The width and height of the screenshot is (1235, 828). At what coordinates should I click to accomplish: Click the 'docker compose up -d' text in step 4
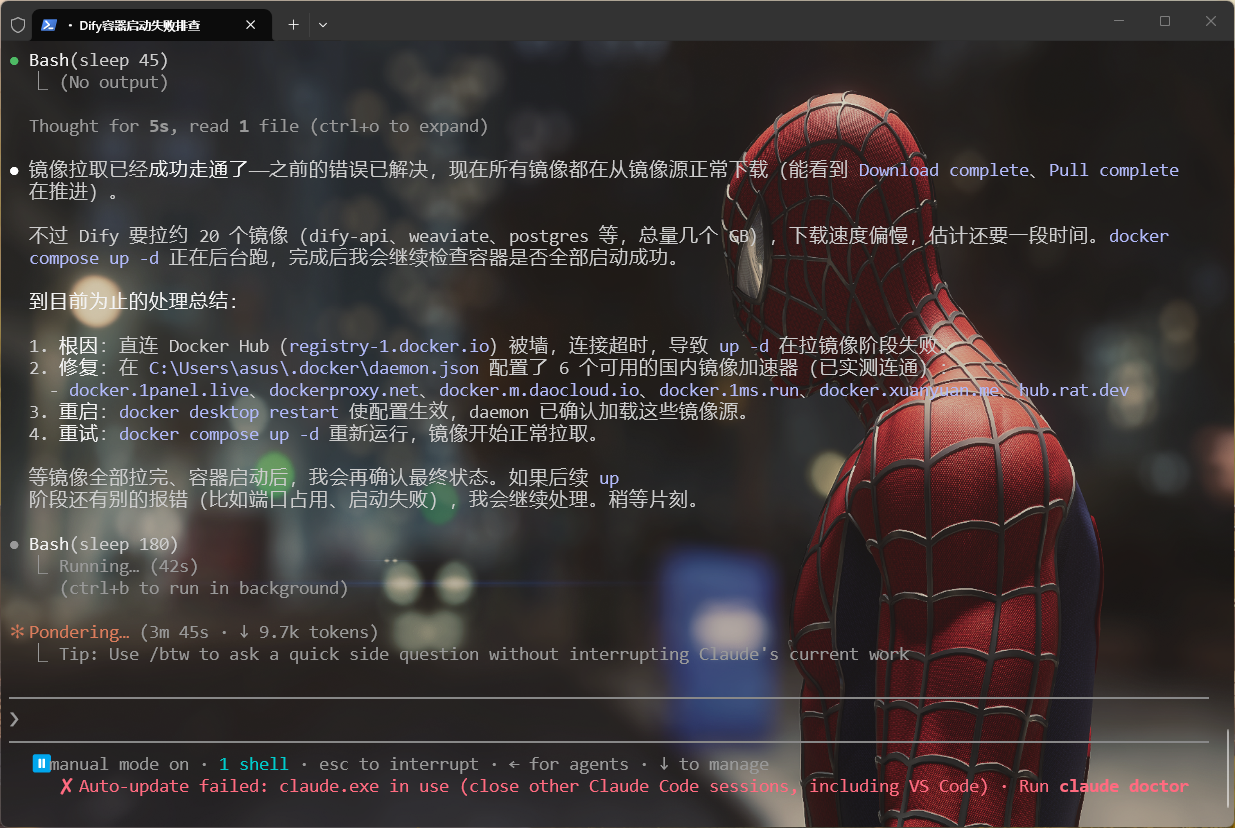pos(219,434)
